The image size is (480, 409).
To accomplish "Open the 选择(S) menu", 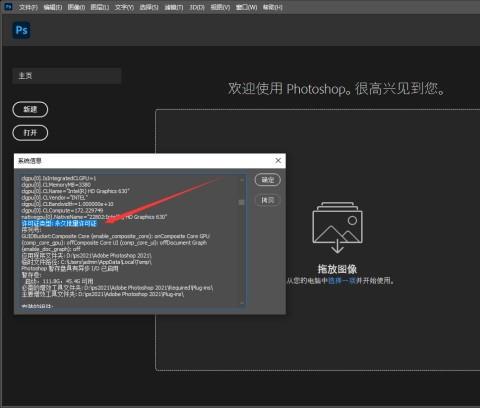I will tap(149, 7).
